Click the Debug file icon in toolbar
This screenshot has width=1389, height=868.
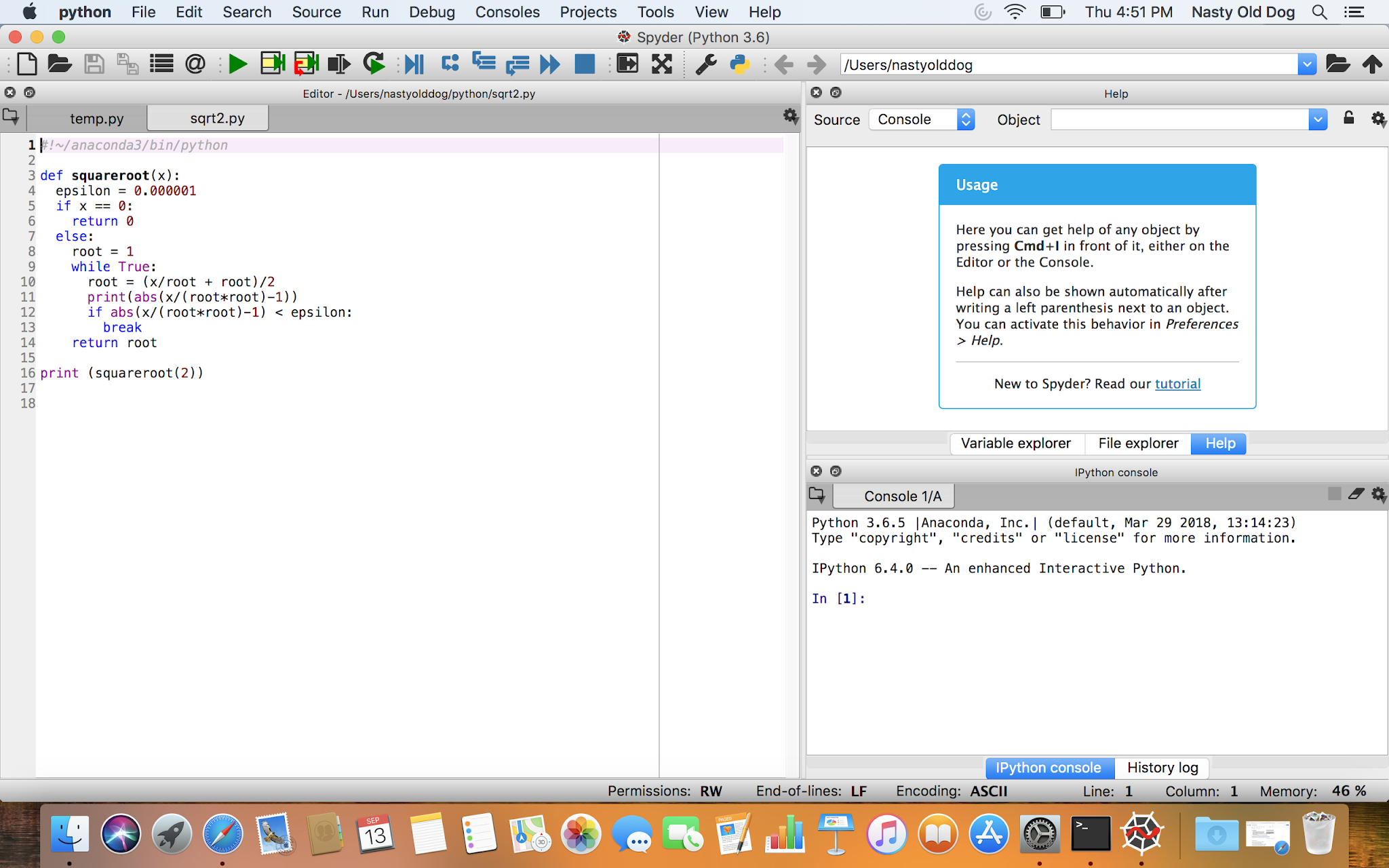(x=414, y=64)
